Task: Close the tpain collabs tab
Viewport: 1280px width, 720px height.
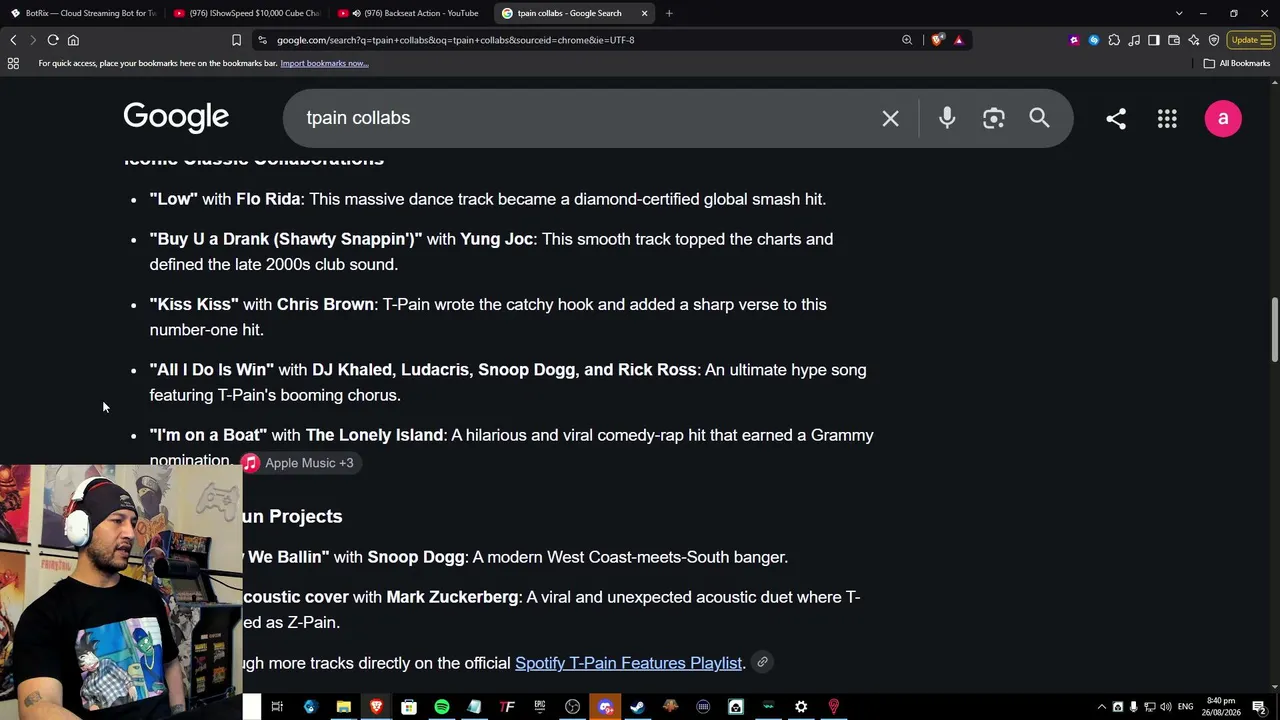Action: pos(644,13)
